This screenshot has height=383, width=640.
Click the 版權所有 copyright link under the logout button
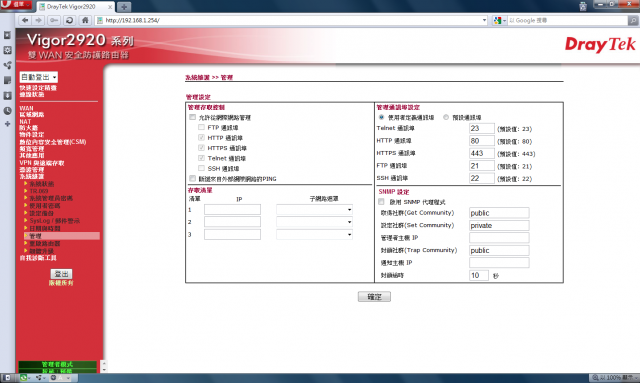click(x=61, y=283)
